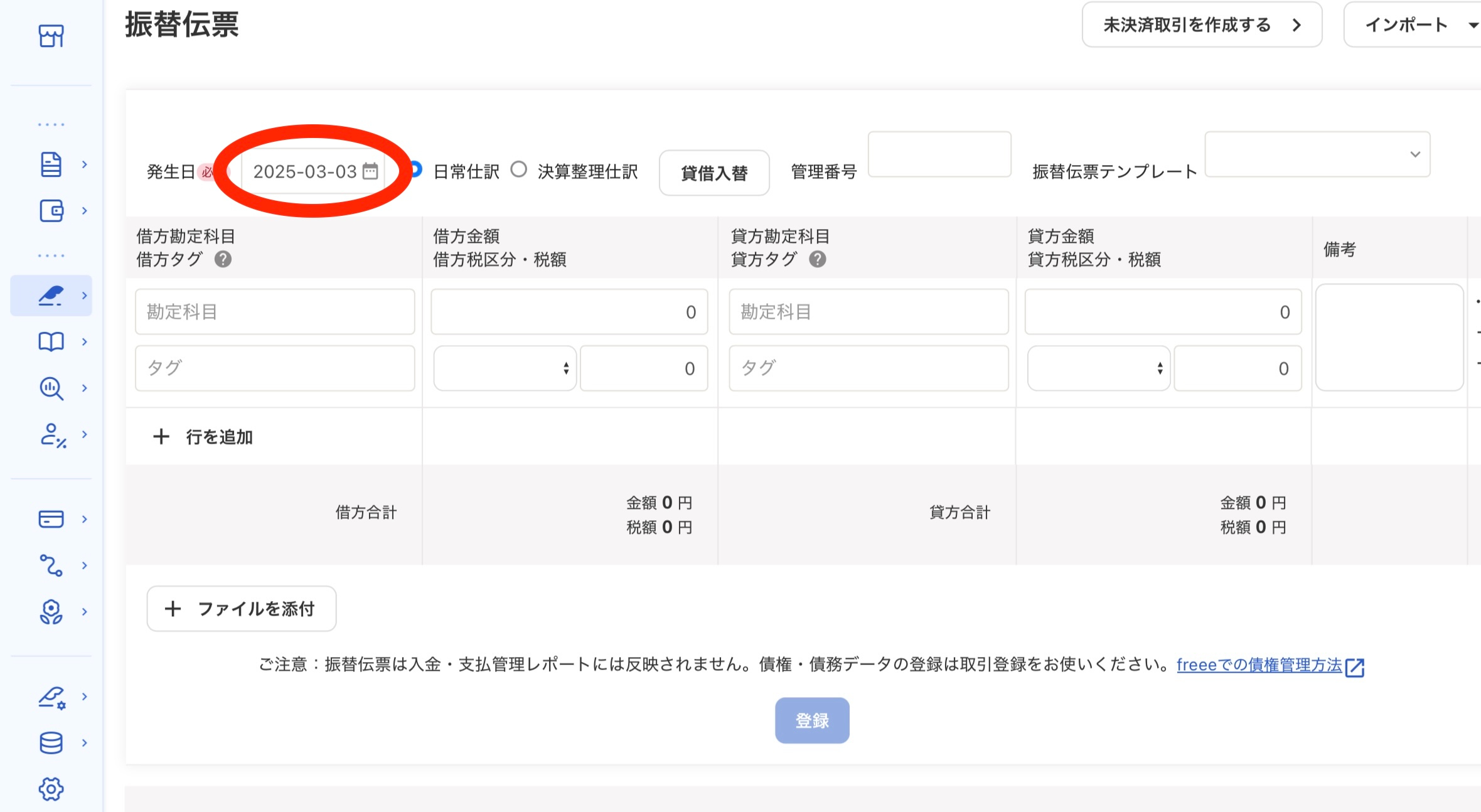The width and height of the screenshot is (1481, 812).
Task: Open the open-book ledger sidebar icon
Action: click(x=51, y=342)
